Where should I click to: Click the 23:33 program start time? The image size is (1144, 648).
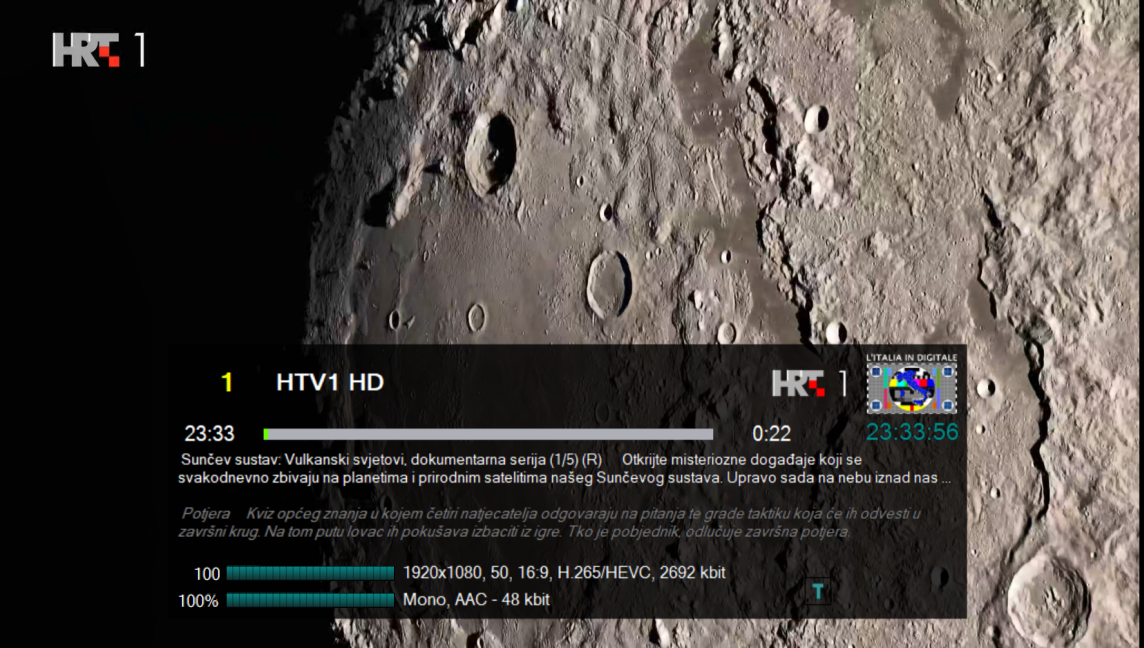point(209,434)
